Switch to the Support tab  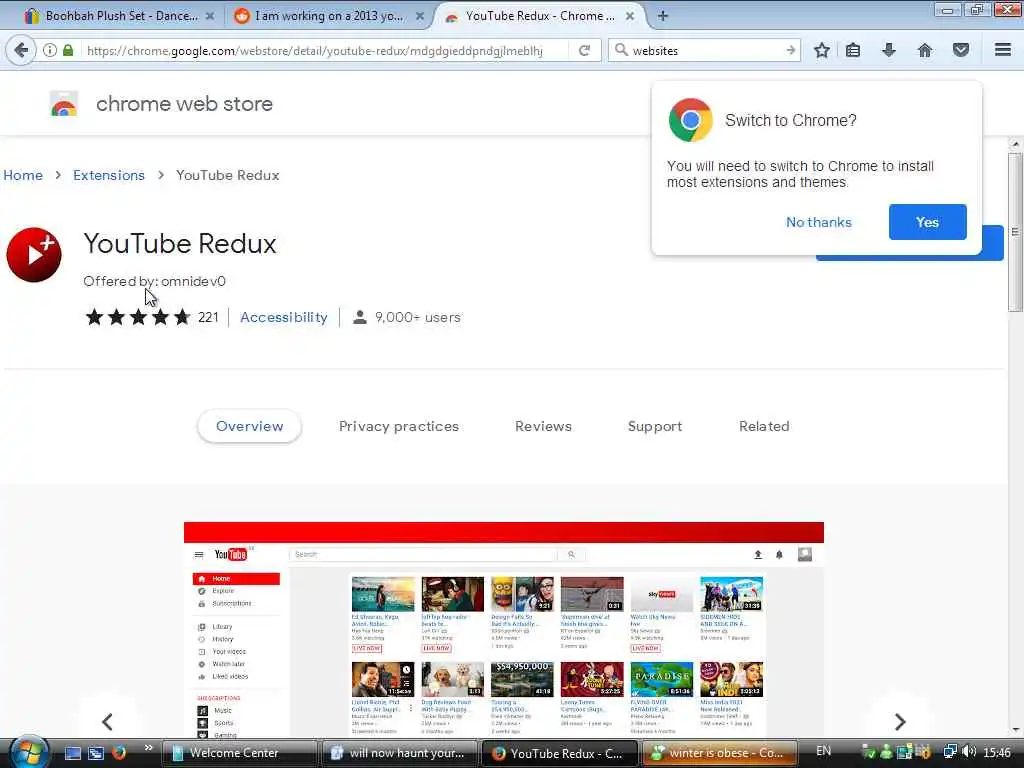[655, 426]
